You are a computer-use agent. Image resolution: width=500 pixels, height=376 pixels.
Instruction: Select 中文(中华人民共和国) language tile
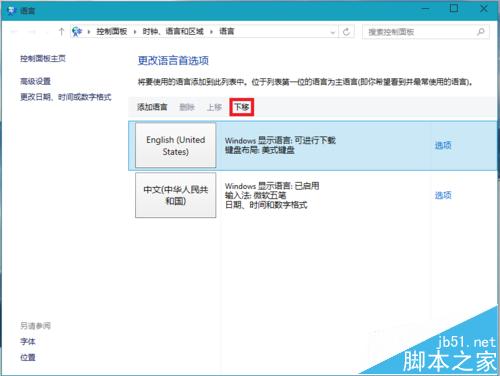(x=176, y=195)
